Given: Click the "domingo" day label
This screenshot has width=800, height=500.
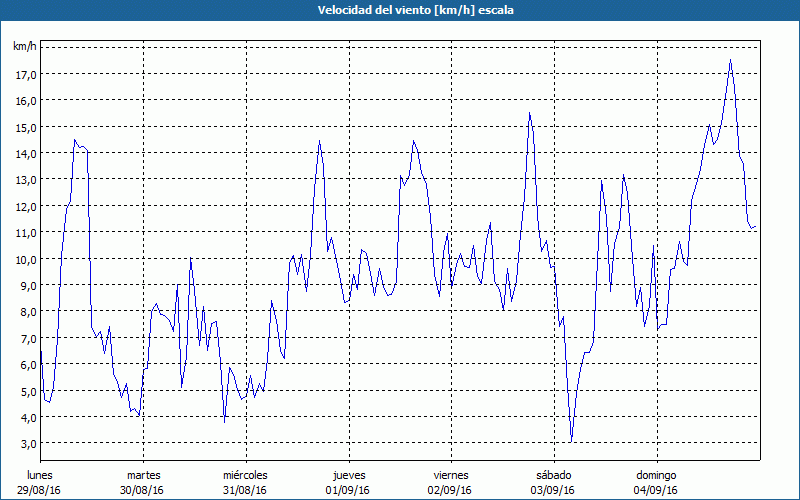Looking at the screenshot, I should click(x=655, y=475).
